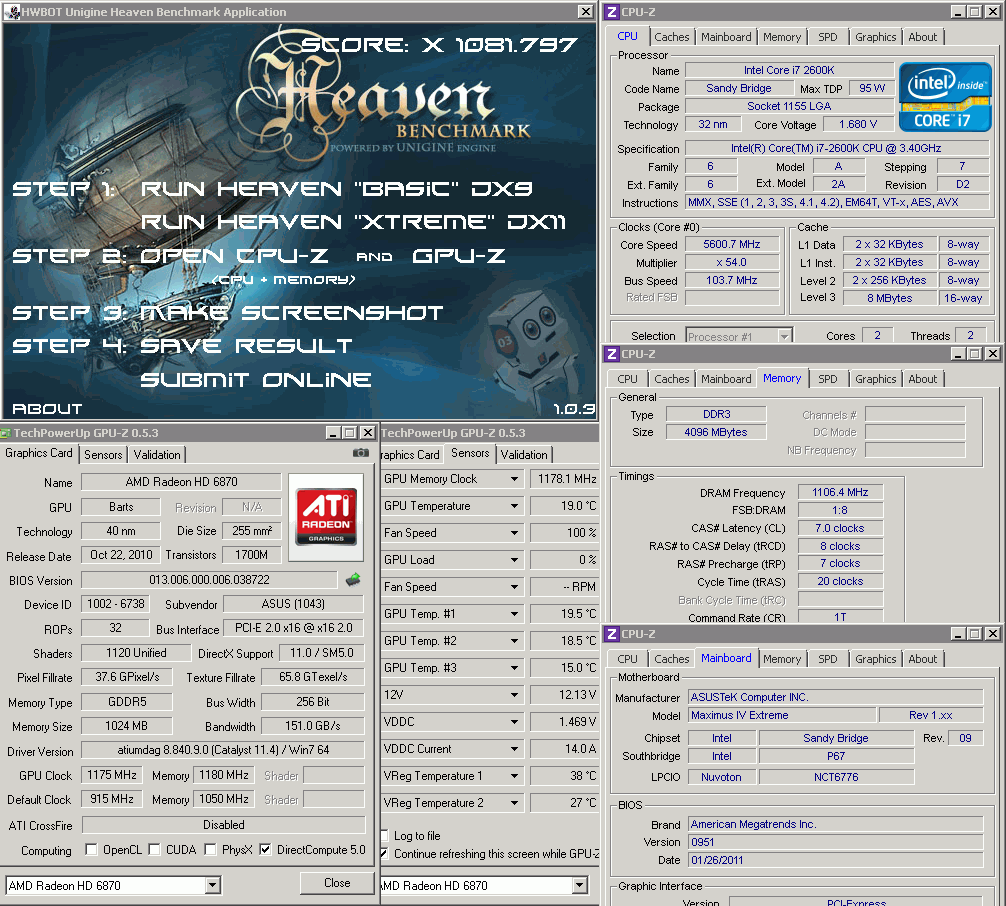The width and height of the screenshot is (1006, 906).
Task: Click the Close button in GPU-Z
Action: (x=337, y=883)
